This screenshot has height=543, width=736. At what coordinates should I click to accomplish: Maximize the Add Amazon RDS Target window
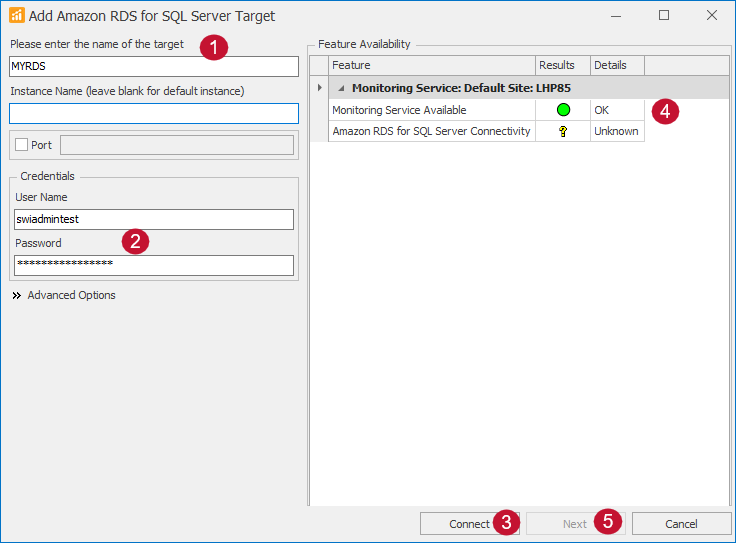pos(664,15)
